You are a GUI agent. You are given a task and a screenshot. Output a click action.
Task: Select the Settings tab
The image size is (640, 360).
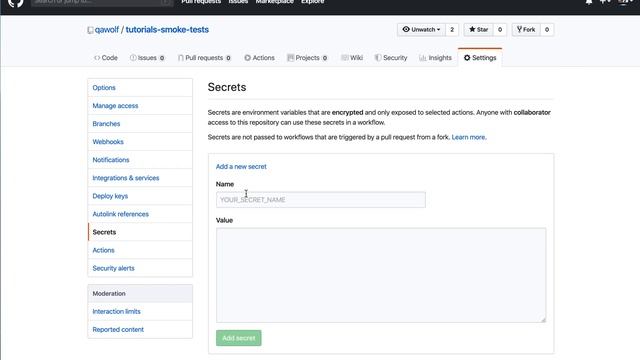pyautogui.click(x=480, y=58)
